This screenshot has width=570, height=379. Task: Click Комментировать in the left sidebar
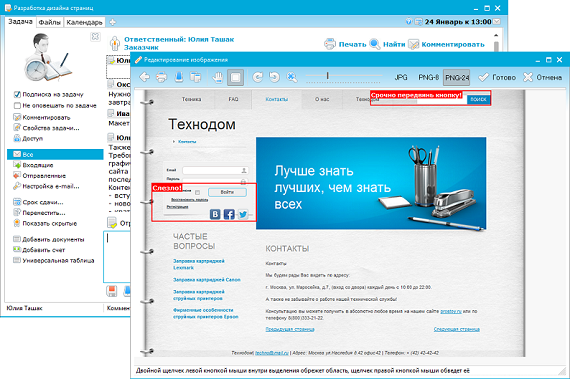(42, 117)
